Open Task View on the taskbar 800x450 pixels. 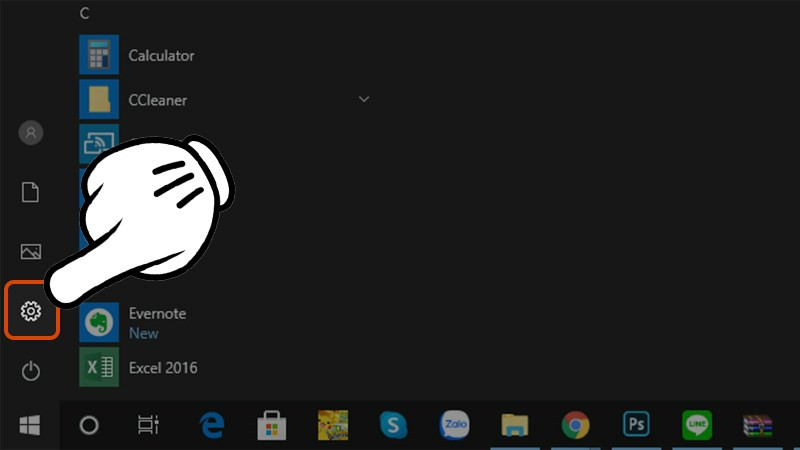coord(148,425)
